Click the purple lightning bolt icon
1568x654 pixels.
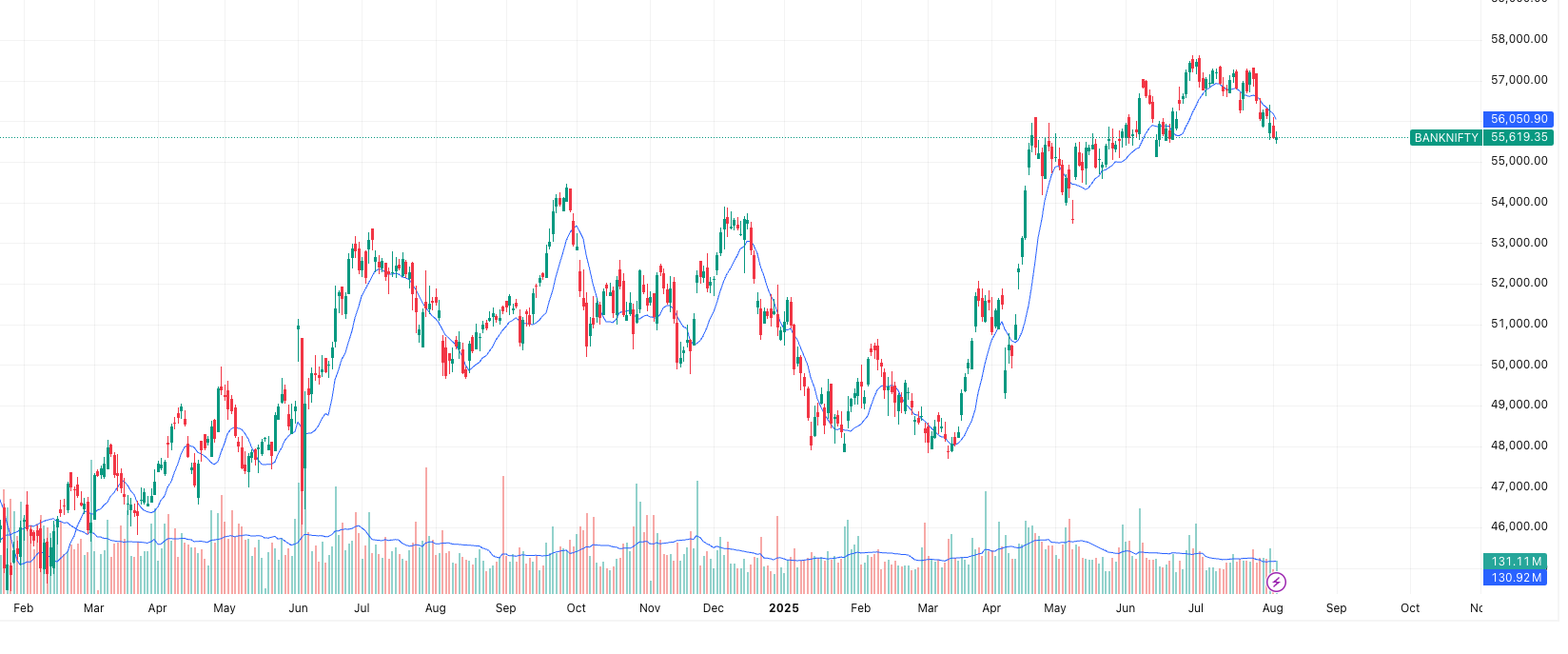[x=1277, y=582]
